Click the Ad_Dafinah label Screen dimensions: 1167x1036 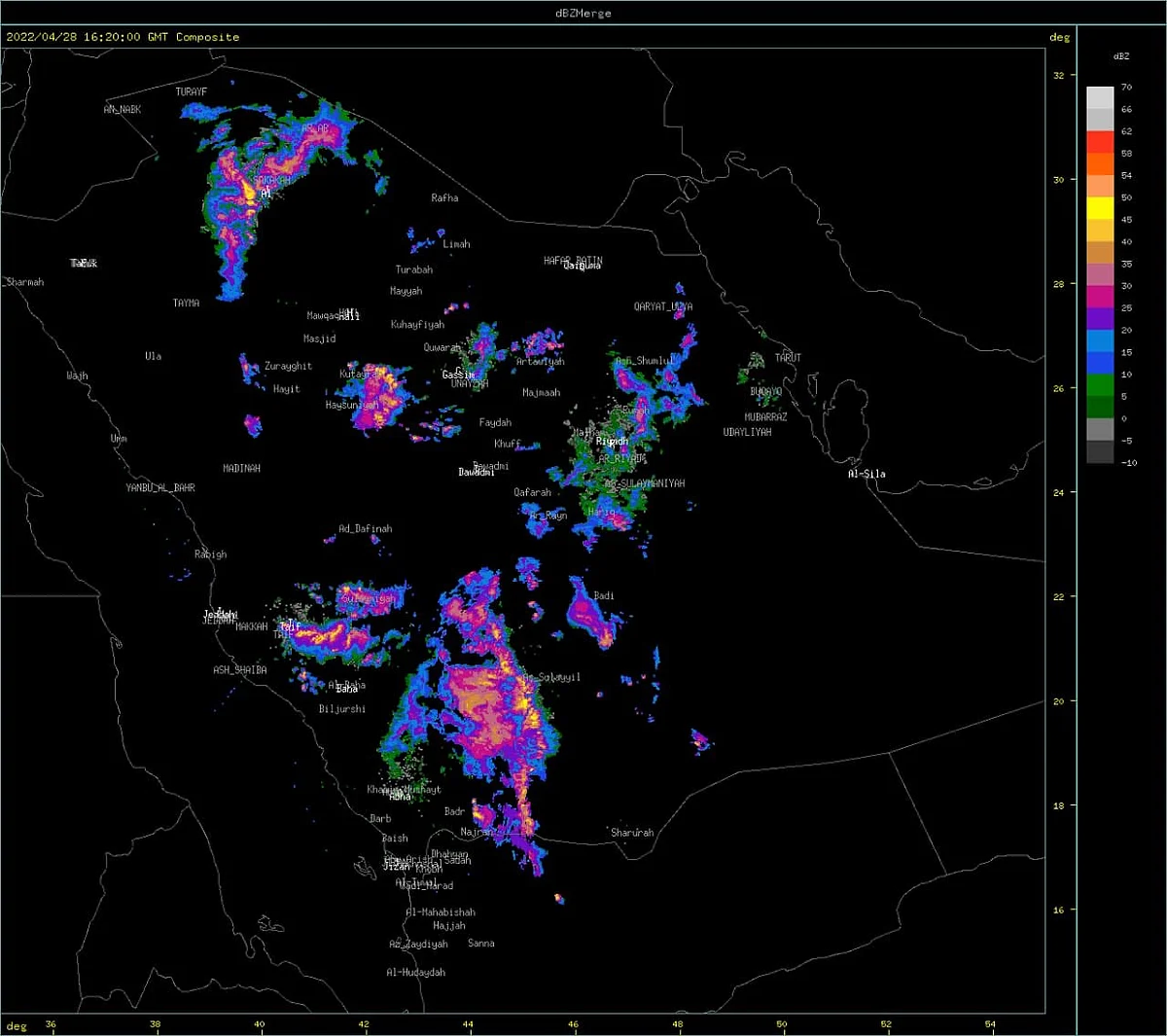pyautogui.click(x=366, y=529)
